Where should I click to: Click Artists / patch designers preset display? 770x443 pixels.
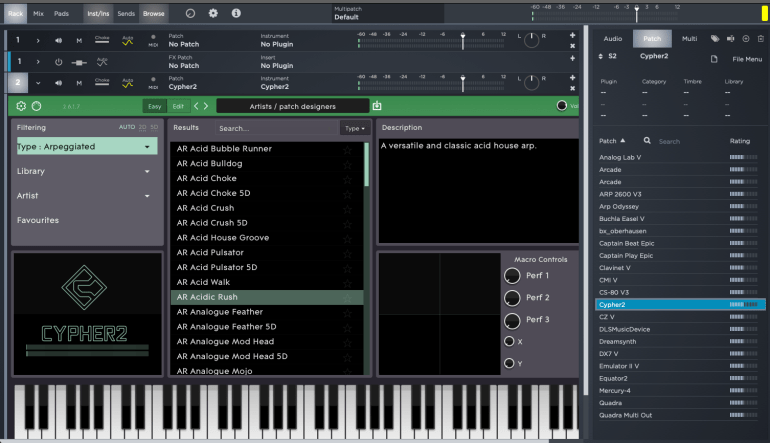tap(293, 106)
